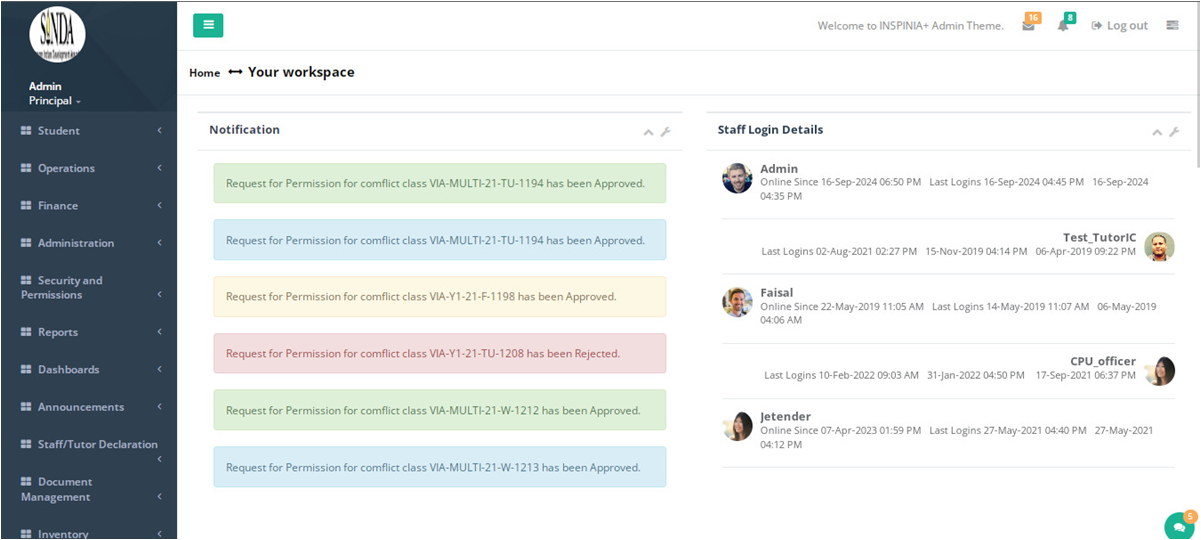1201x540 pixels.
Task: Expand the Announcements menu arrow
Action: point(160,407)
